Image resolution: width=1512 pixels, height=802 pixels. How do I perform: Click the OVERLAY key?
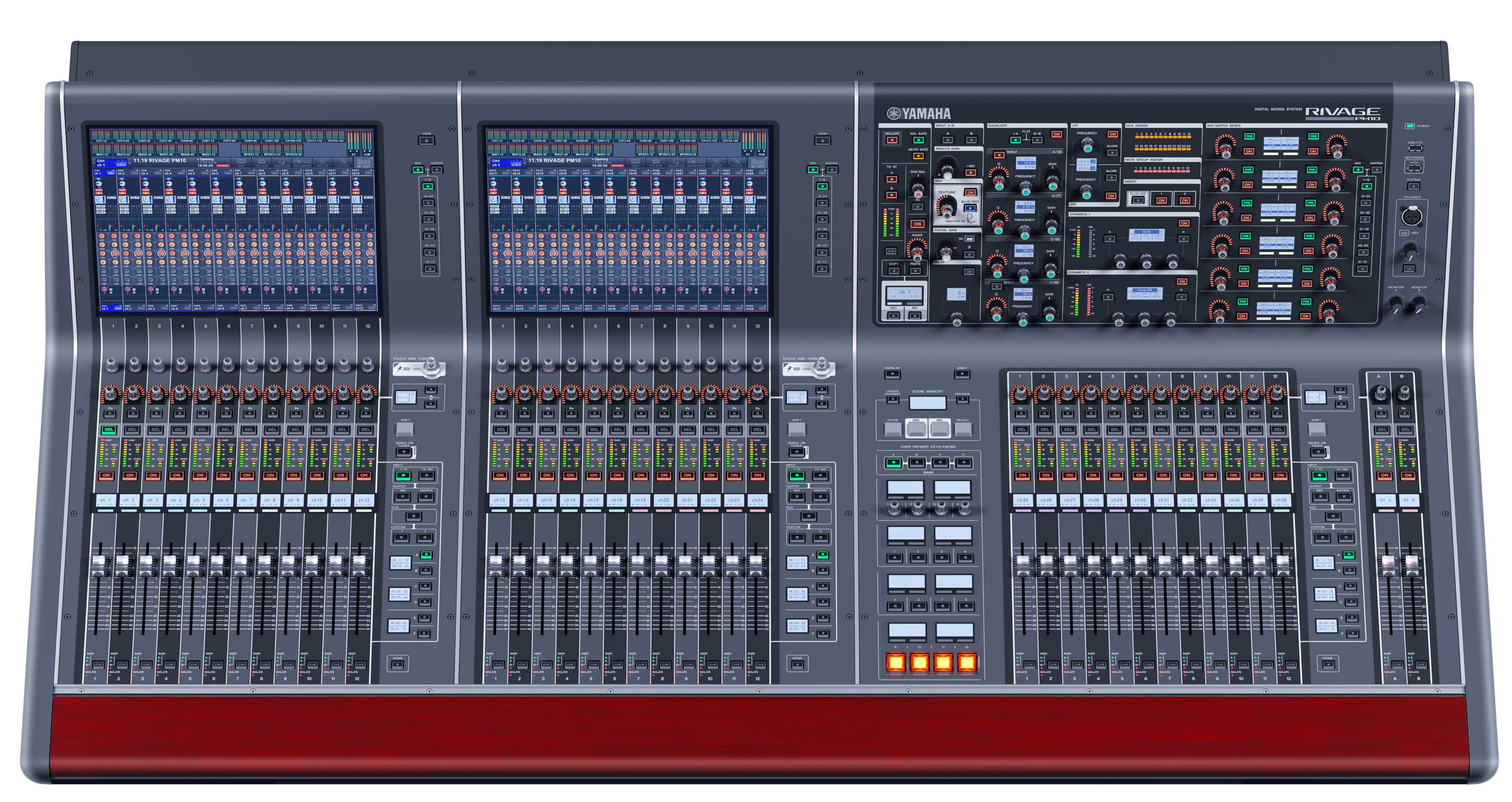coord(893,375)
